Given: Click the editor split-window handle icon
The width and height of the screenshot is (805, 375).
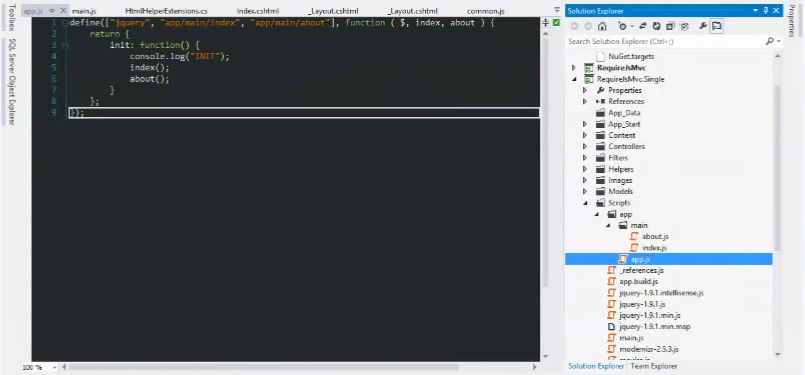Looking at the screenshot, I should pos(546,23).
